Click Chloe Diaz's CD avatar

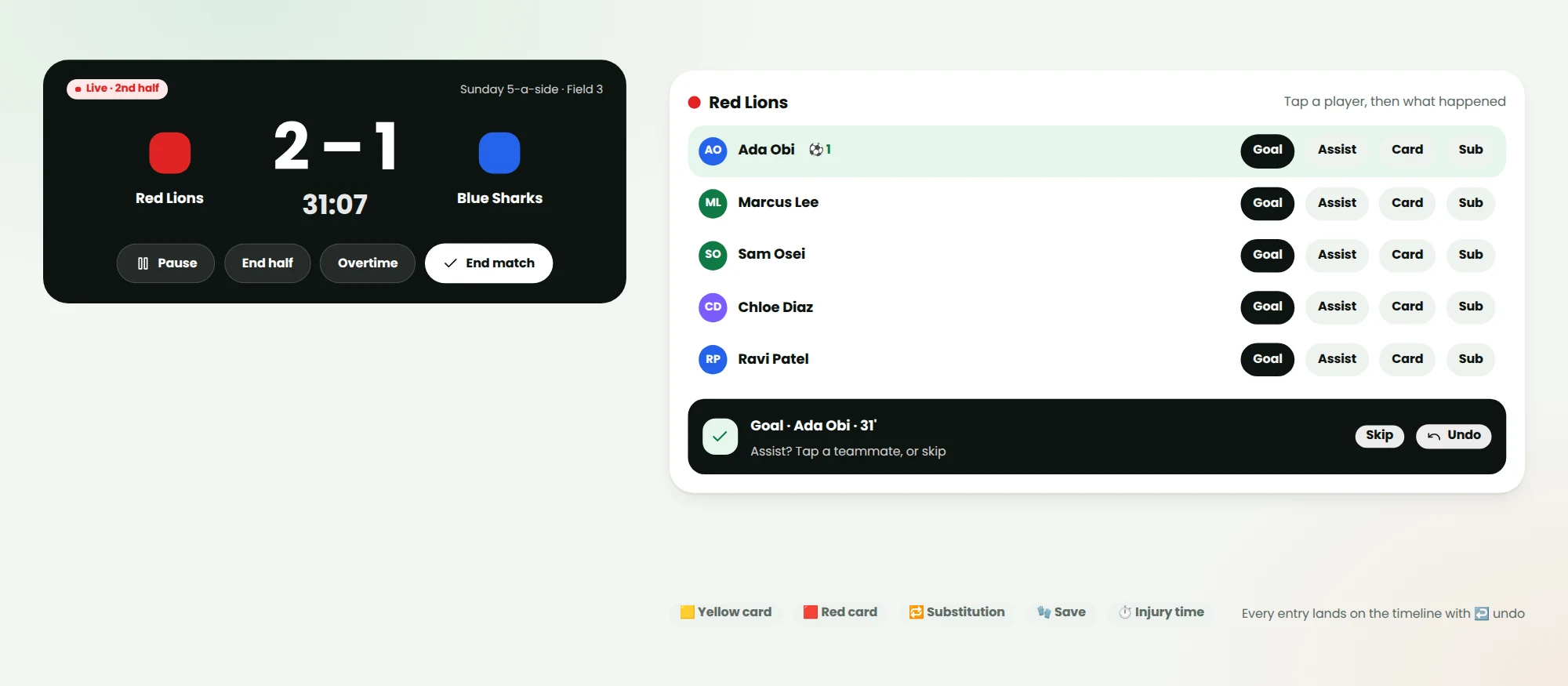click(713, 307)
